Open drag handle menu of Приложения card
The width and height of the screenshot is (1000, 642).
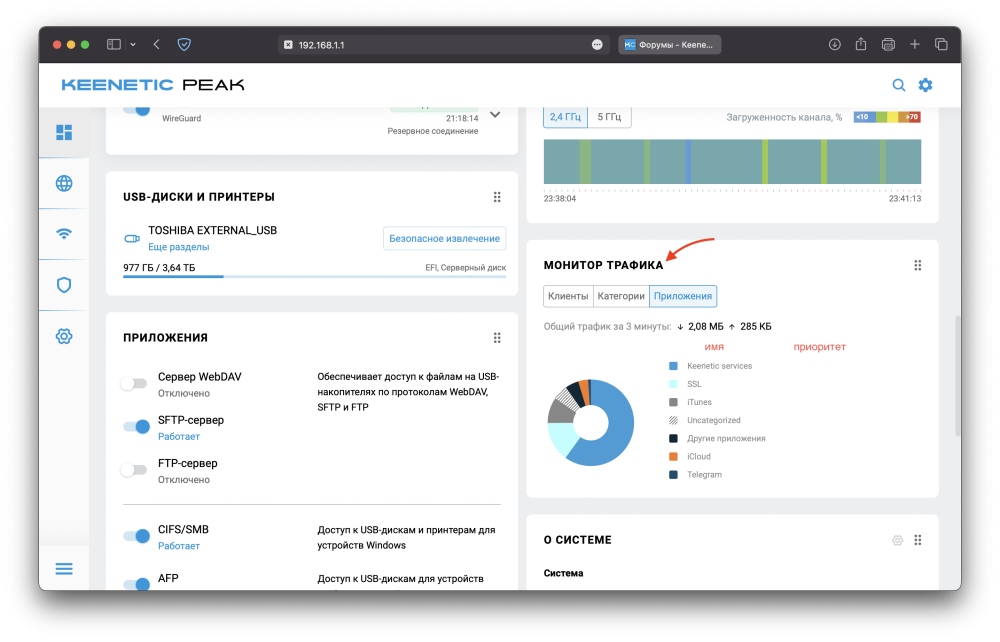click(497, 338)
